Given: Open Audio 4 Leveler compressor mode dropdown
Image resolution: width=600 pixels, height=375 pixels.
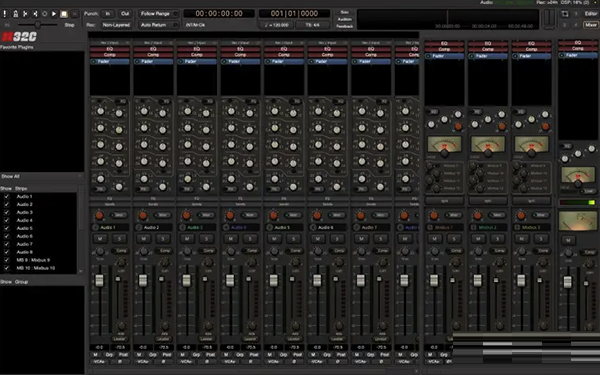Looking at the screenshot, I should click(x=250, y=339).
